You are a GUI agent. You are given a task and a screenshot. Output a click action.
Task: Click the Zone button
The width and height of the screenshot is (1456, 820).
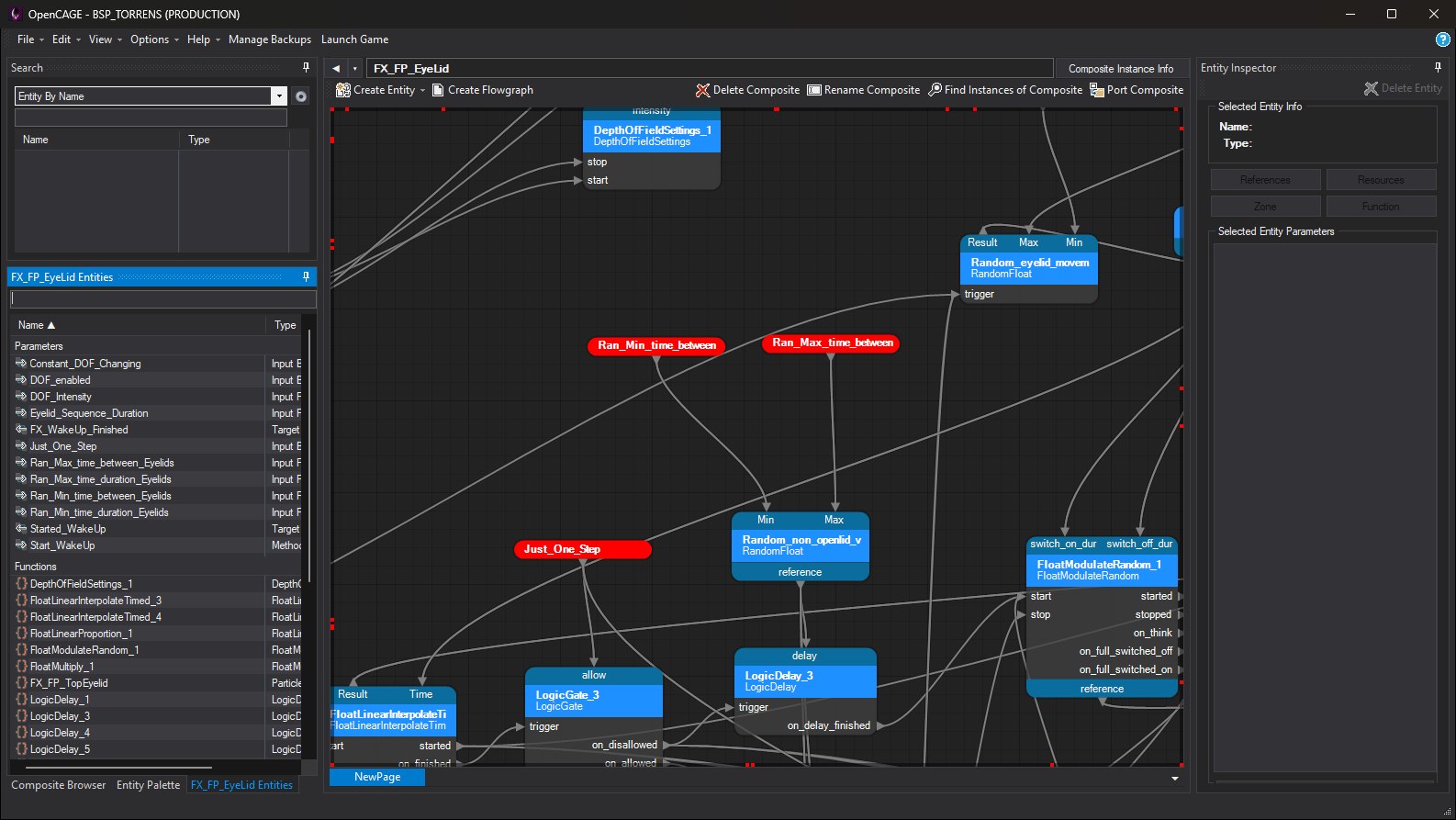1265,207
